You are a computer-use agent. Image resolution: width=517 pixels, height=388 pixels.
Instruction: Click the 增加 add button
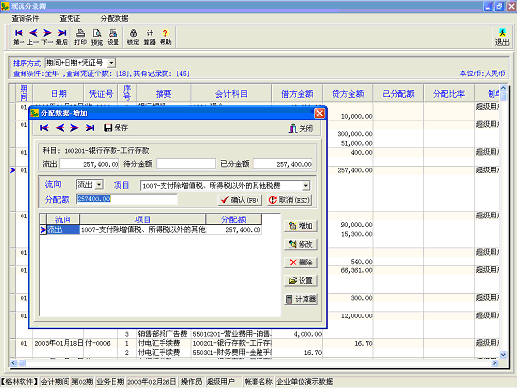pyautogui.click(x=301, y=226)
